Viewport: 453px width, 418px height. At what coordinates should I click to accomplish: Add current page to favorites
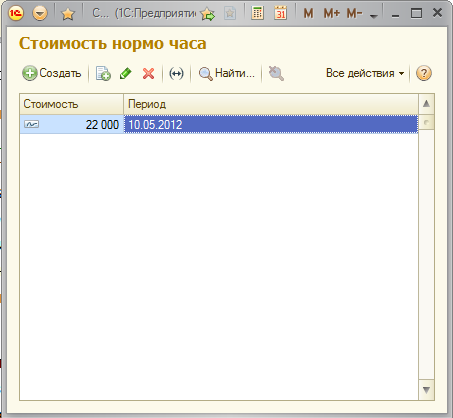(208, 14)
